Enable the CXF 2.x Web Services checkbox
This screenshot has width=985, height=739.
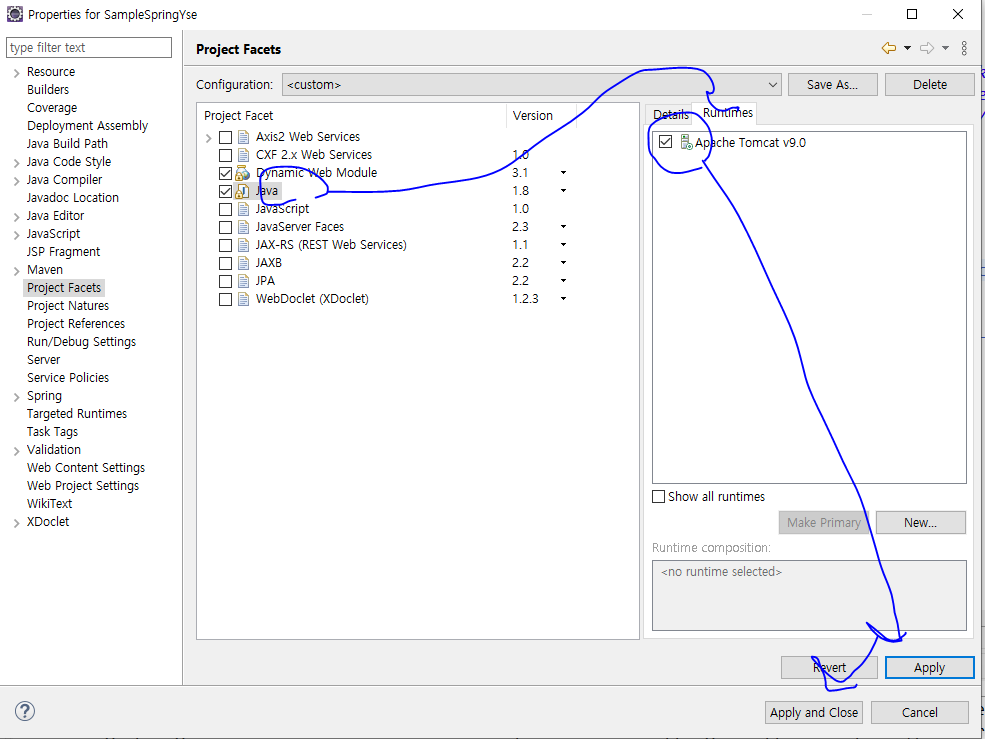(x=225, y=155)
